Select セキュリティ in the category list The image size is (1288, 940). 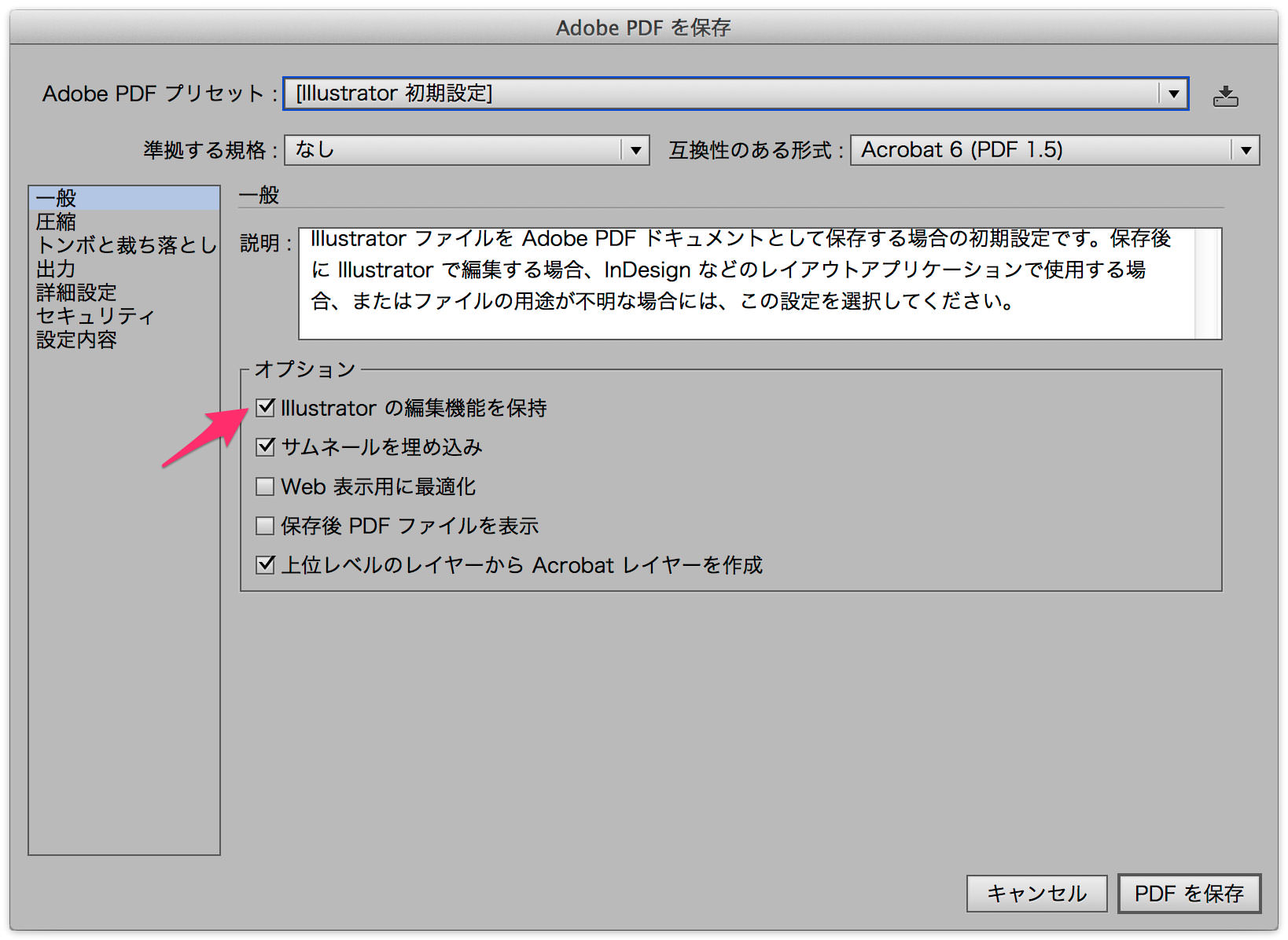pyautogui.click(x=123, y=316)
